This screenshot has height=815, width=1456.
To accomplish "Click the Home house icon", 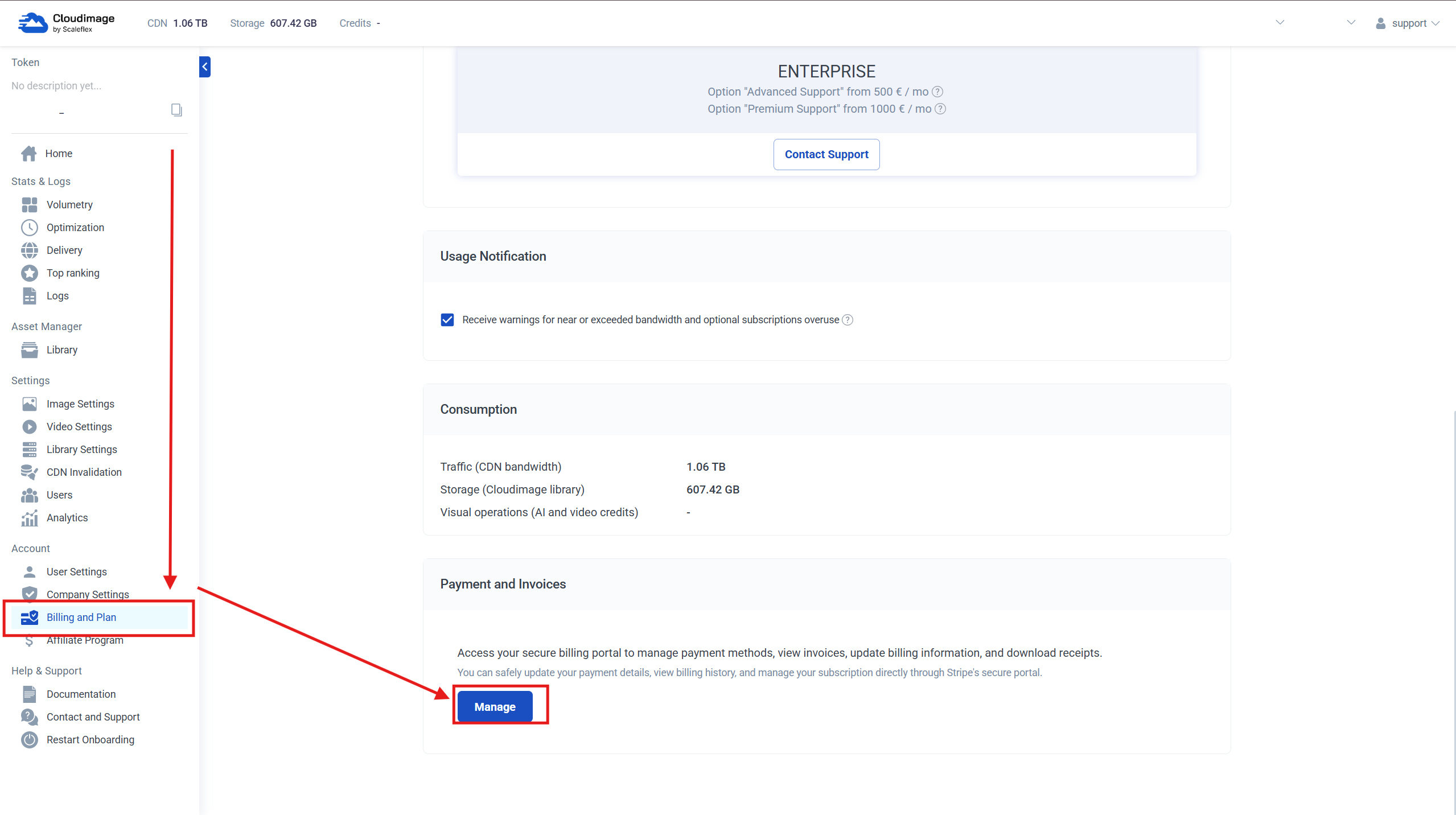I will [x=29, y=154].
